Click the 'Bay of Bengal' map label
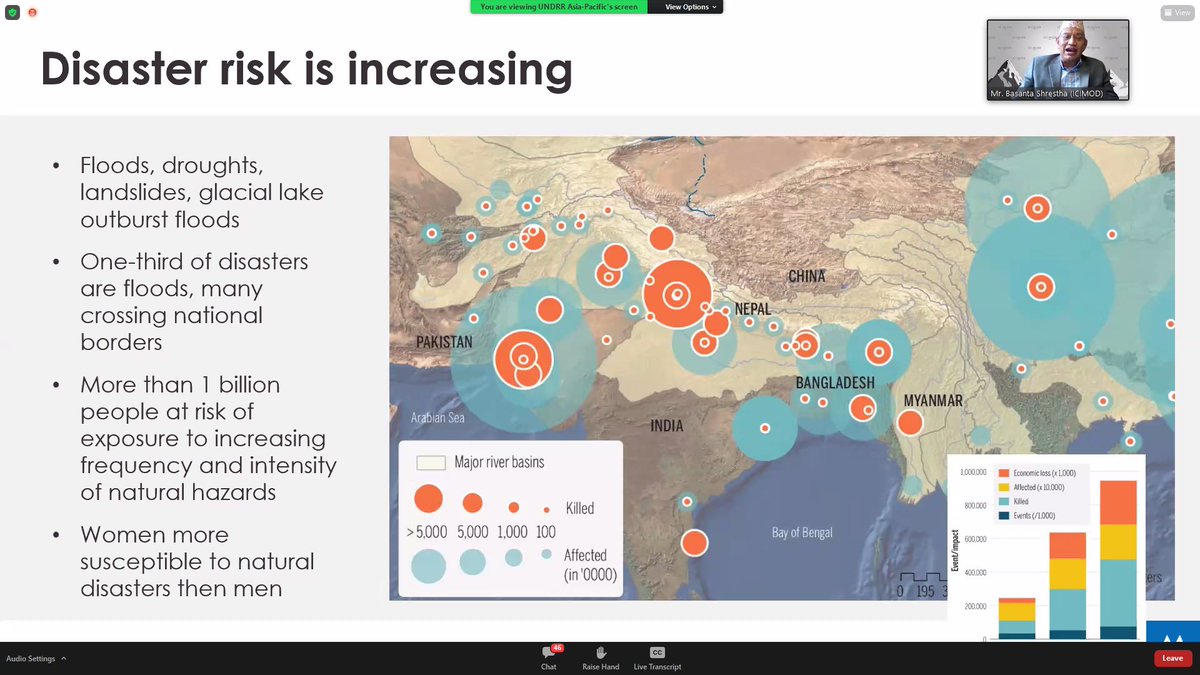 click(802, 533)
